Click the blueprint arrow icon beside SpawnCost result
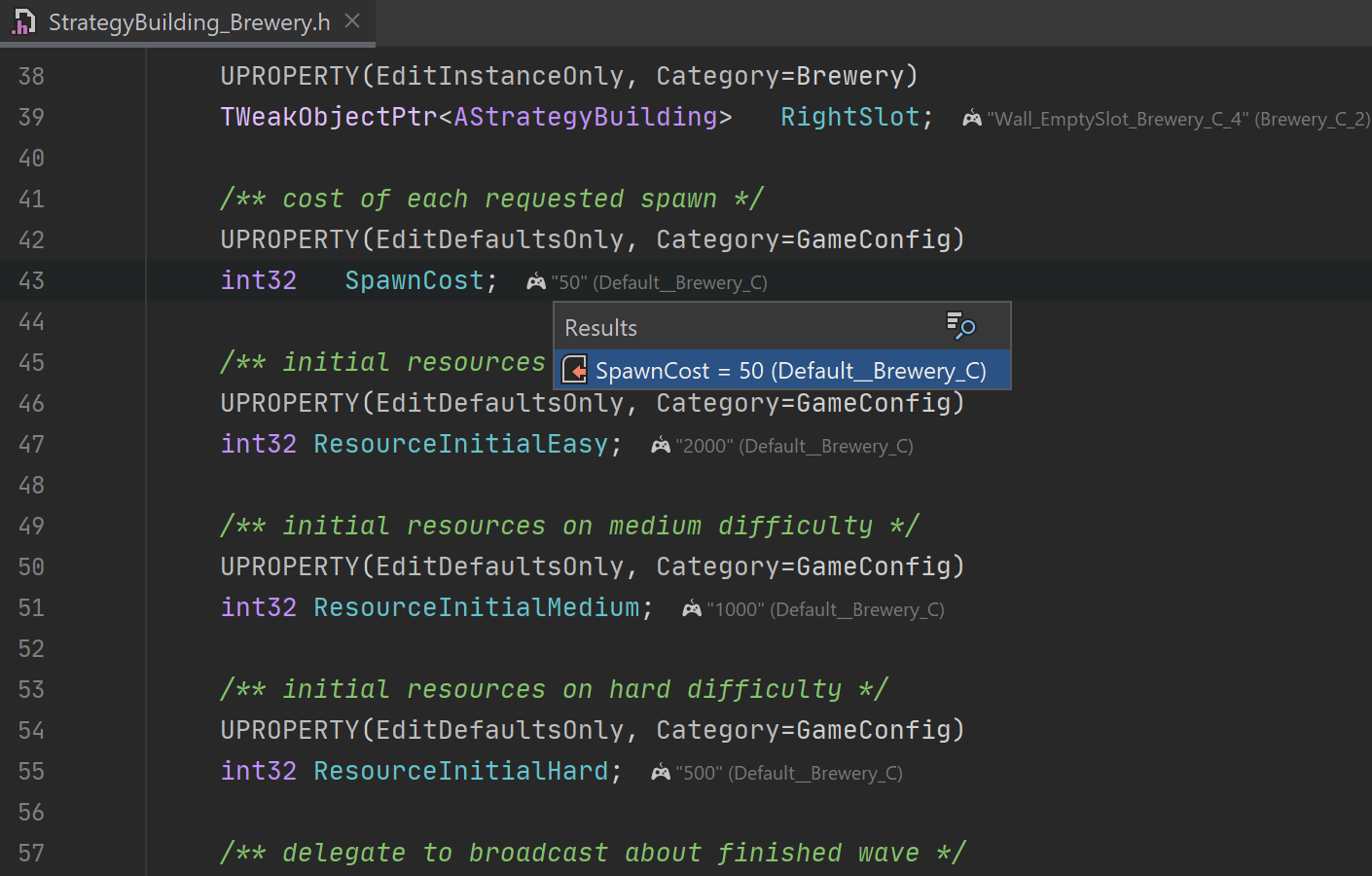Viewport: 1372px width, 876px height. (x=575, y=370)
